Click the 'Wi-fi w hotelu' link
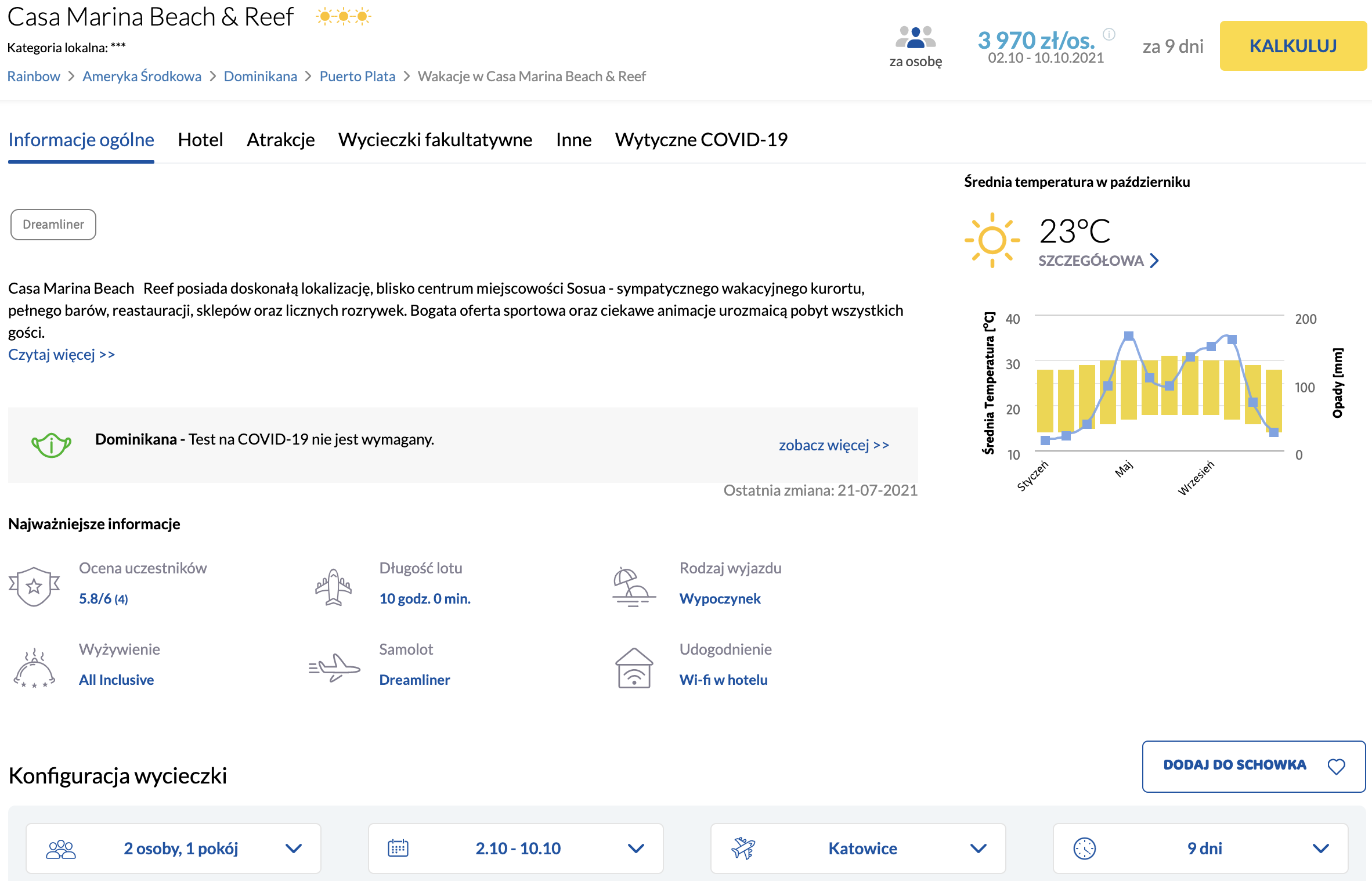The image size is (1372, 881). [x=724, y=680]
